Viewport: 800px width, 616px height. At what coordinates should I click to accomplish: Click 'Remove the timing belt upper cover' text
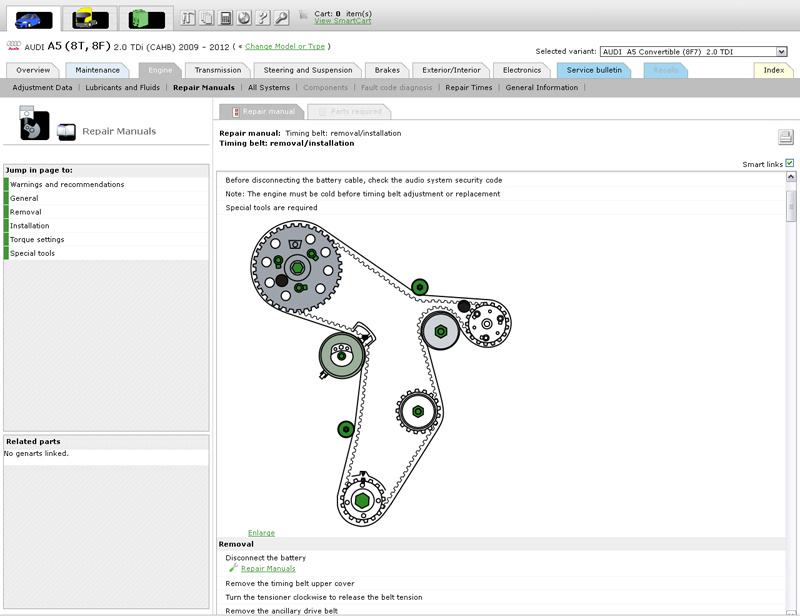290,583
